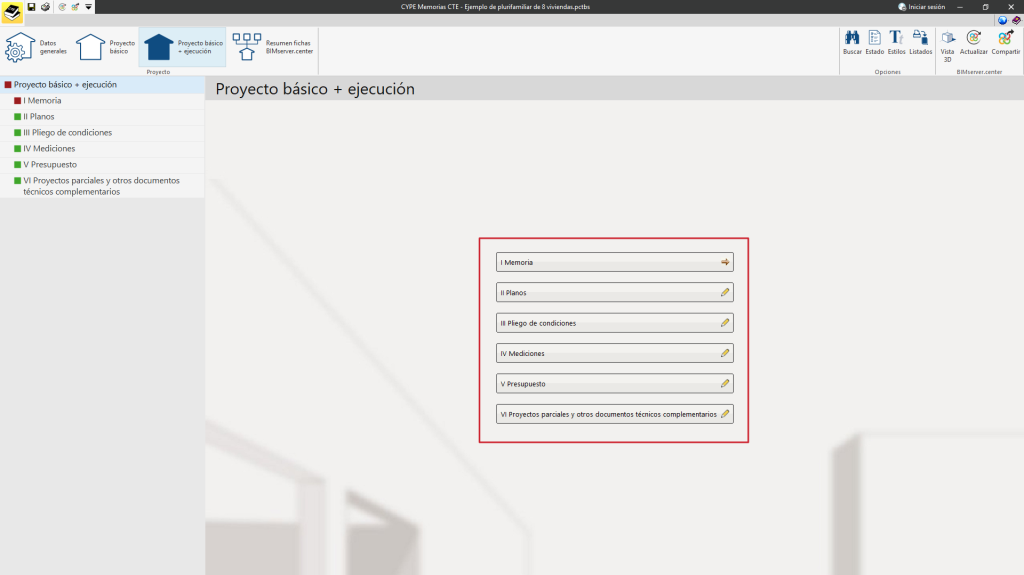Screen dimensions: 1024x575
Task: Click Iniciar sesión in title bar
Action: pyautogui.click(x=921, y=7)
